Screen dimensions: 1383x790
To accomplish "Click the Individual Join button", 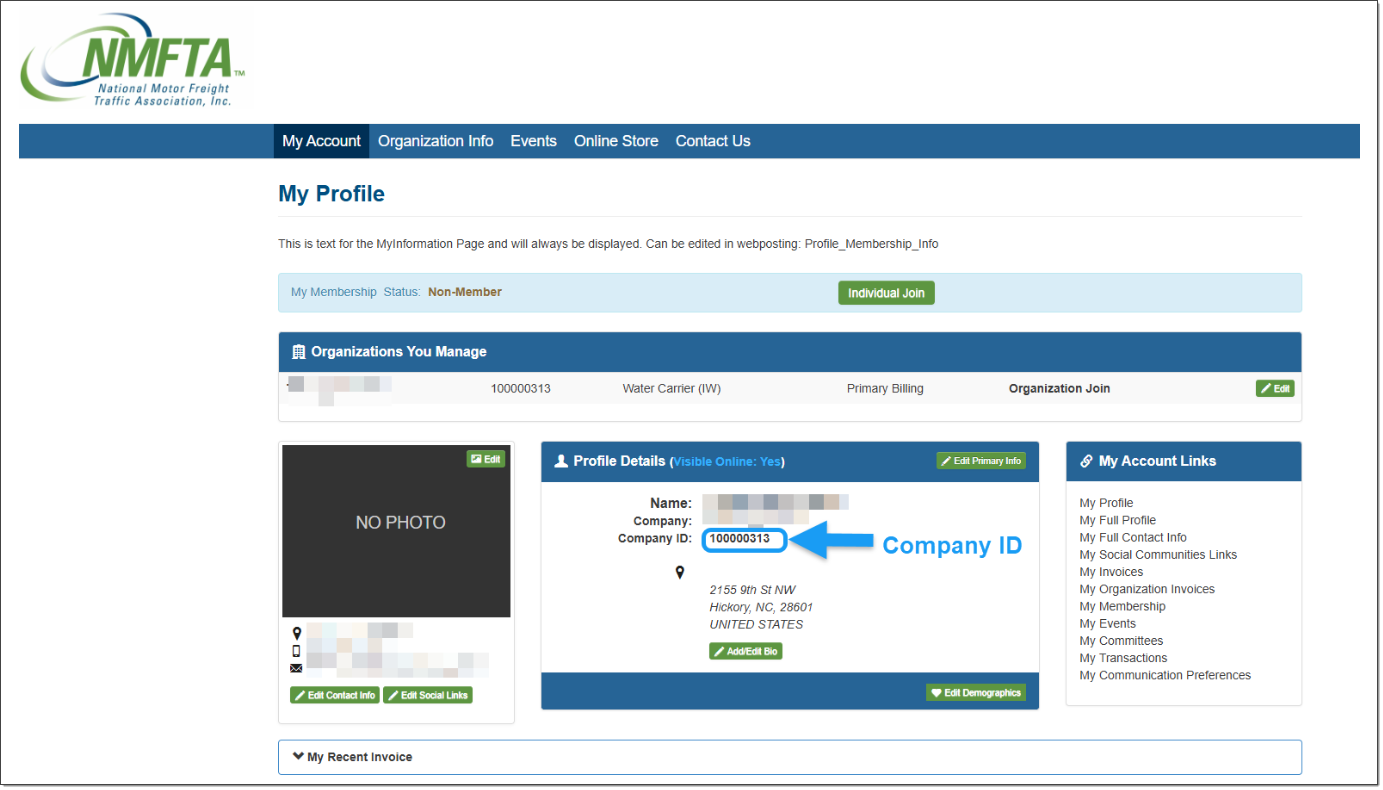I will 886,293.
